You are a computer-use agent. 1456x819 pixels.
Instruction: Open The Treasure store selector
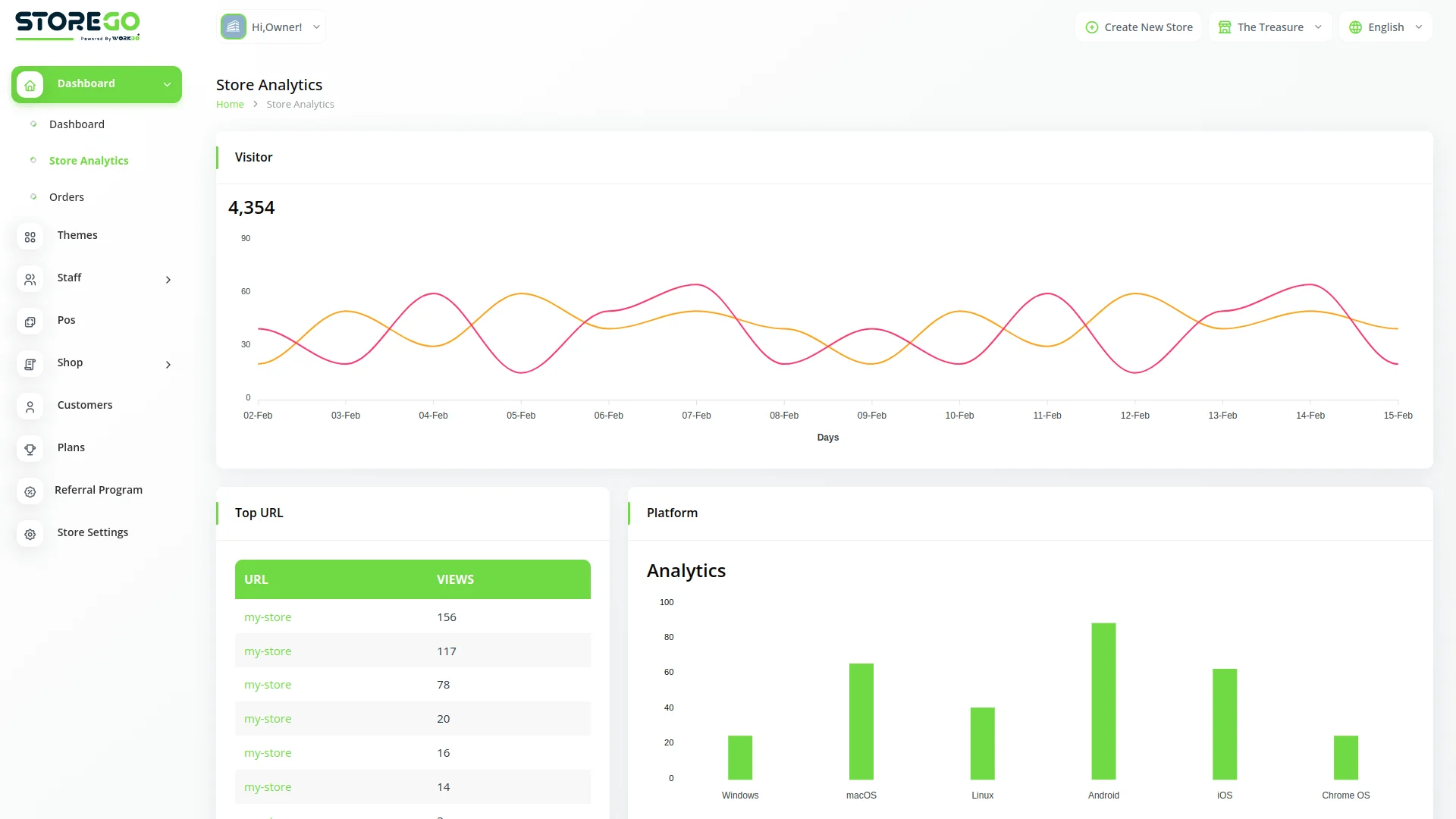(1270, 27)
